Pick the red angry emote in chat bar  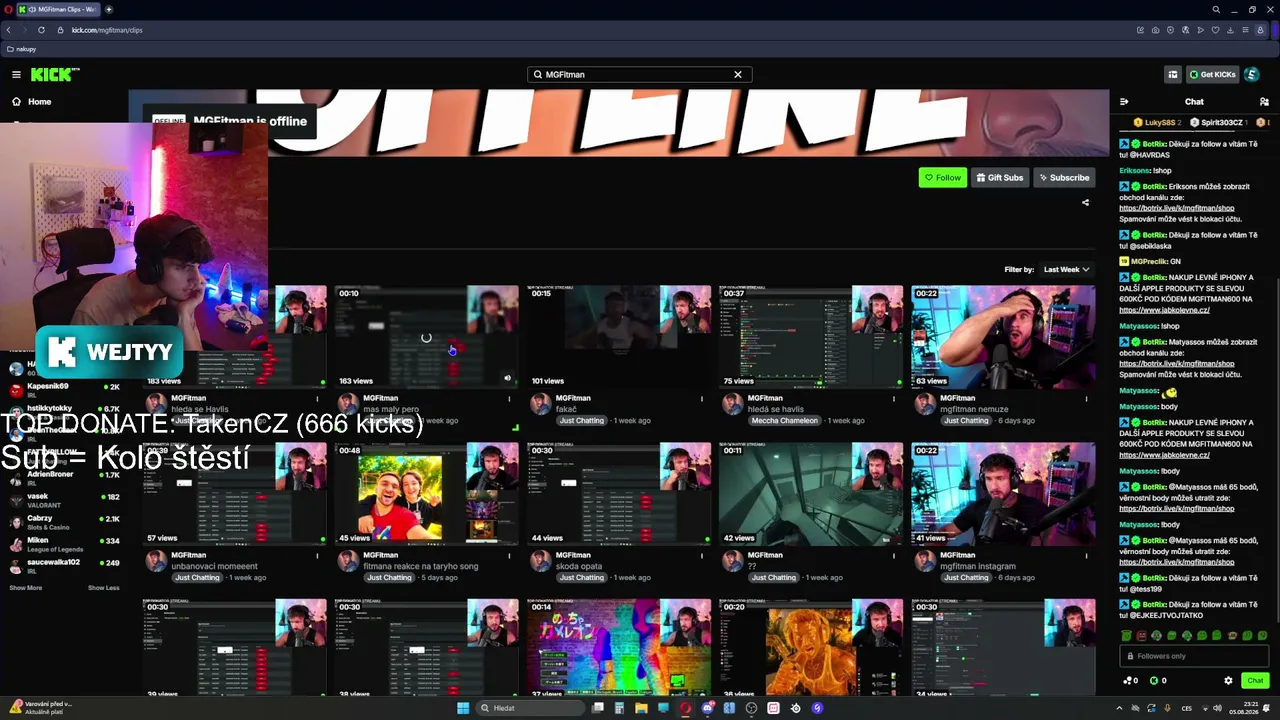pos(1142,636)
